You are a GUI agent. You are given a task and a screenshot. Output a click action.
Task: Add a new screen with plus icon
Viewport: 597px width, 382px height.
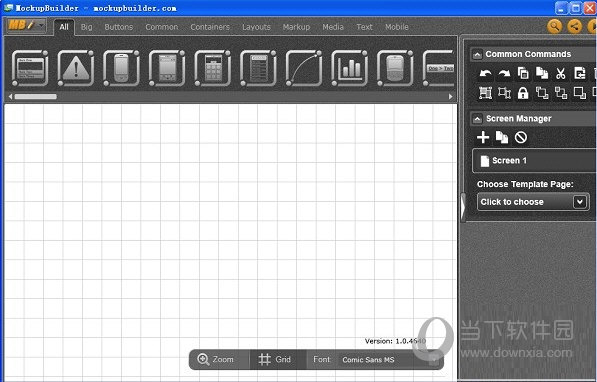[483, 137]
